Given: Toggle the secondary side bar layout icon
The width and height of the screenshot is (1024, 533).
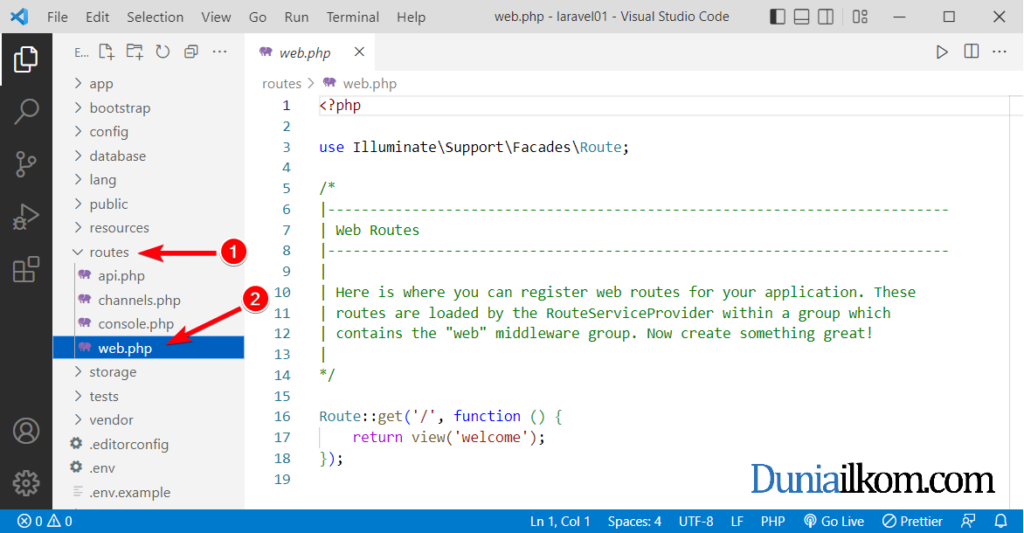Looking at the screenshot, I should click(x=825, y=16).
